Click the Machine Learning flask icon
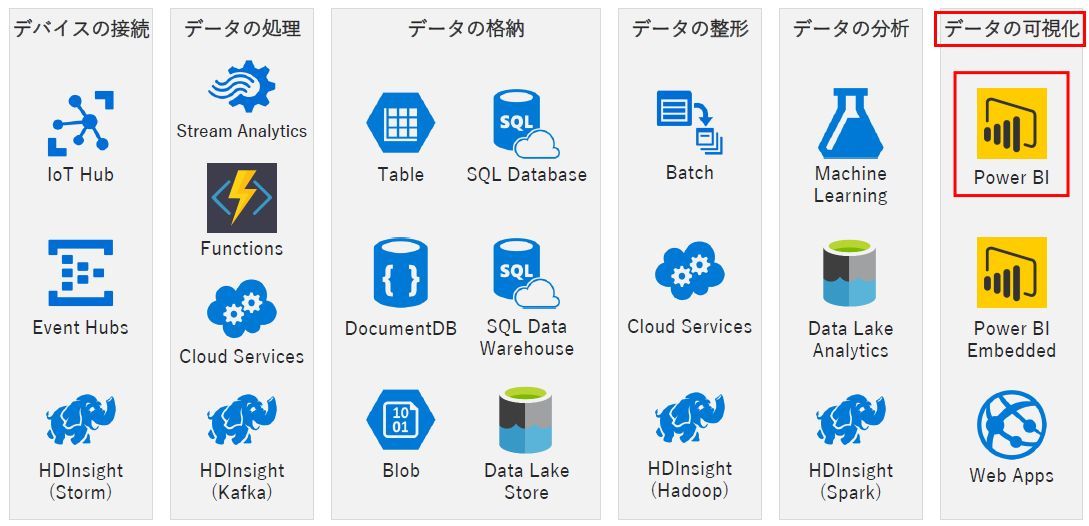 click(x=850, y=122)
